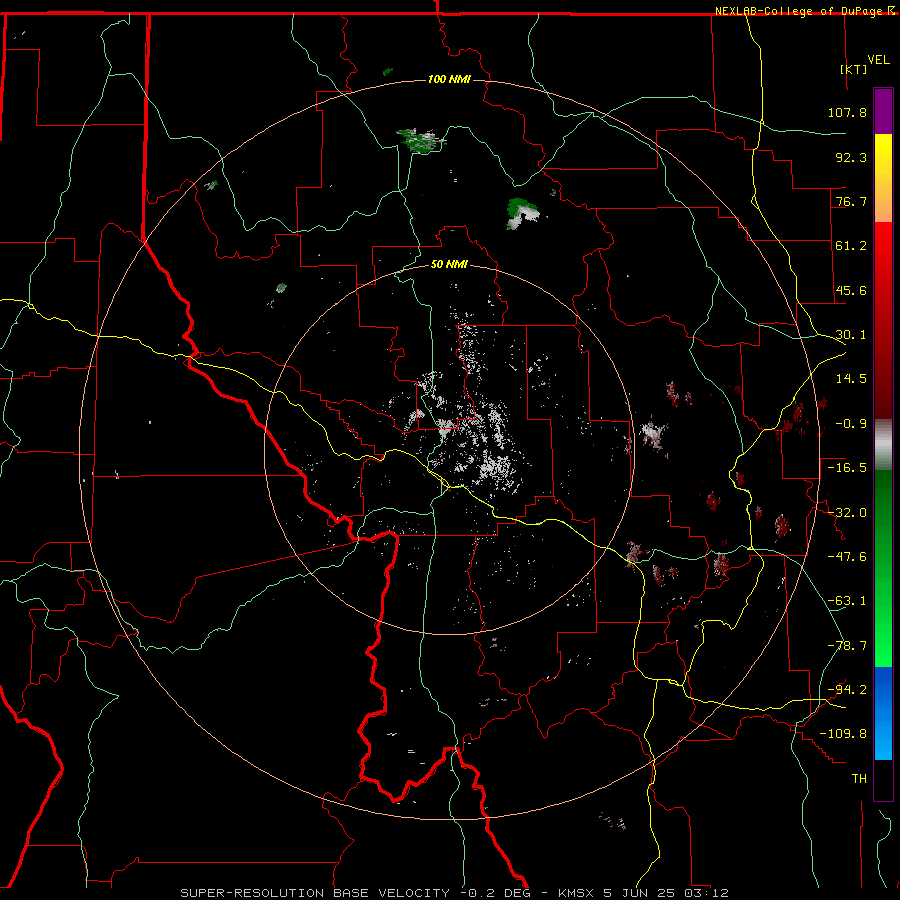Click the green and white echo northeast of center

pyautogui.click(x=522, y=213)
